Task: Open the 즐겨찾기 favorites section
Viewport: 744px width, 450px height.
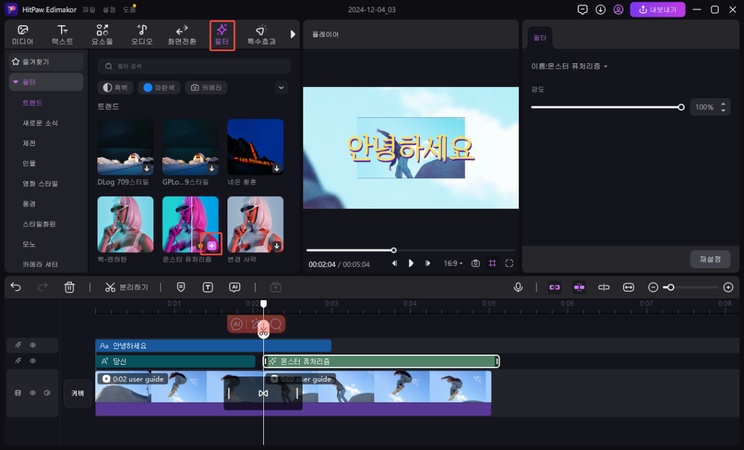Action: [x=46, y=62]
